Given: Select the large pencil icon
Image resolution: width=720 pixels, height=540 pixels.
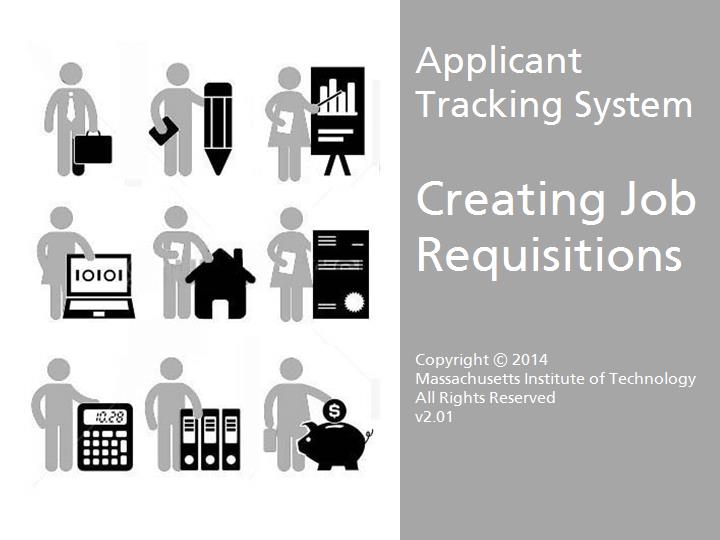Looking at the screenshot, I should pyautogui.click(x=217, y=128).
